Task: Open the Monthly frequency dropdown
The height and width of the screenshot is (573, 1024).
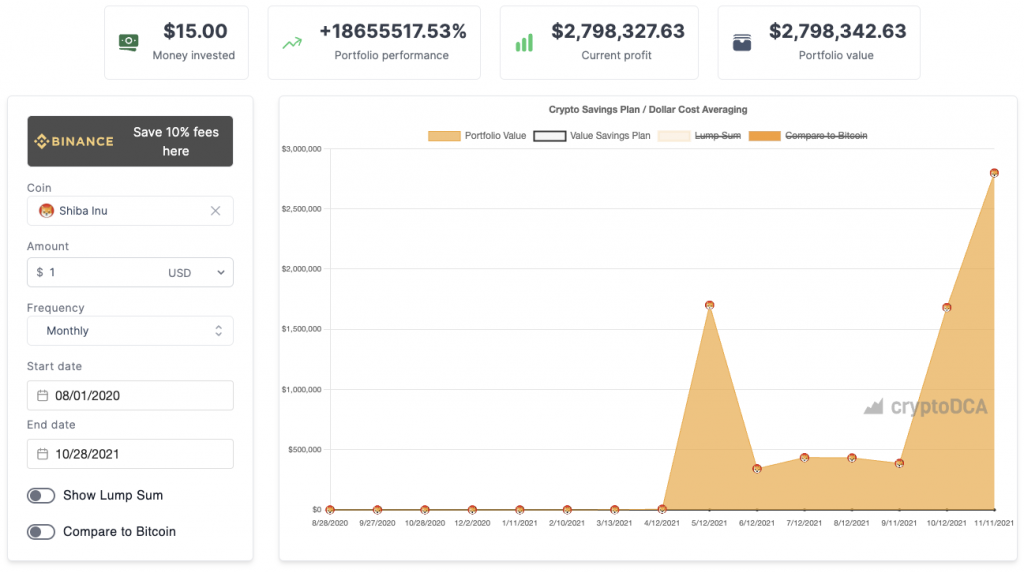Action: [x=130, y=331]
